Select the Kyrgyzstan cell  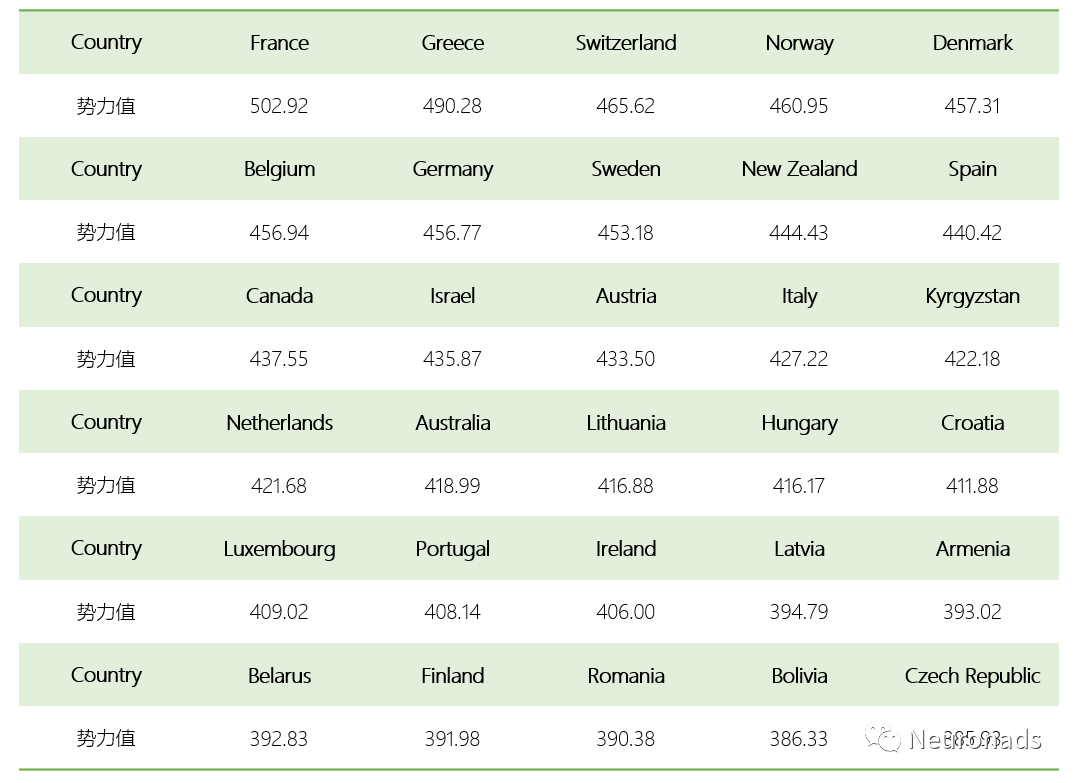pos(972,296)
